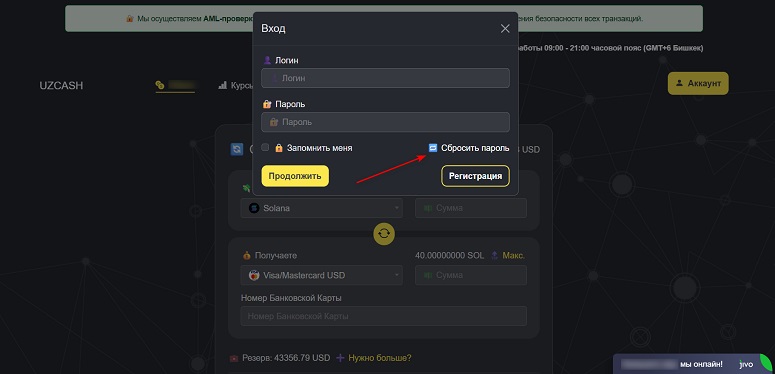Click the Регистрация button
Image resolution: width=775 pixels, height=374 pixels.
click(475, 176)
